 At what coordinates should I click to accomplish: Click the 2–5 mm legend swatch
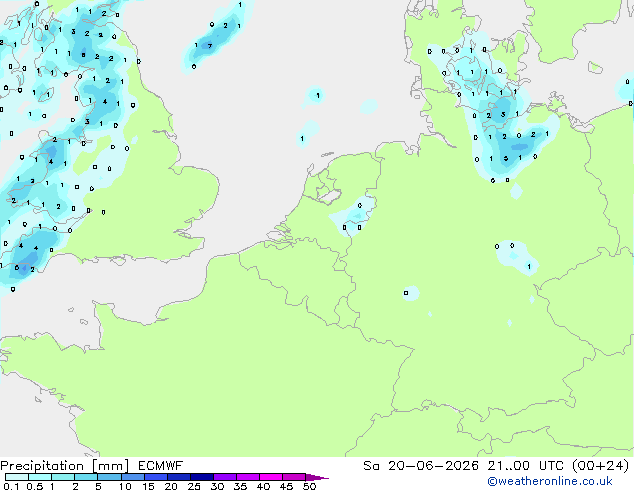click(86, 477)
